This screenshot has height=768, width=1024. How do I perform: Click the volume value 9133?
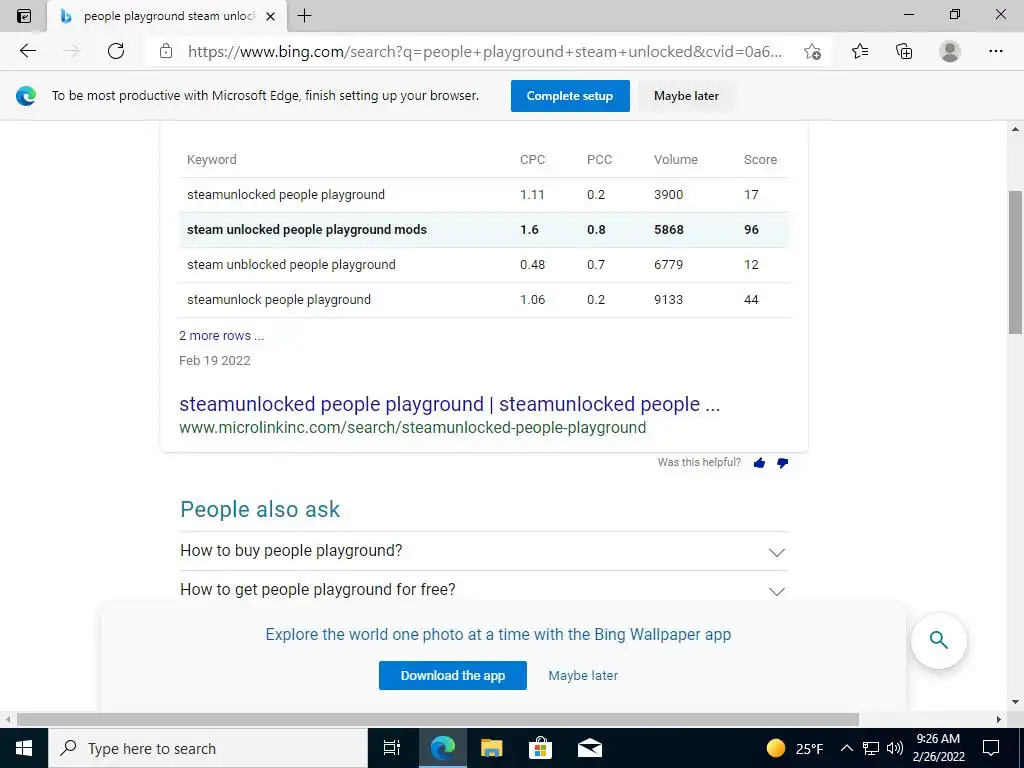[x=668, y=300]
